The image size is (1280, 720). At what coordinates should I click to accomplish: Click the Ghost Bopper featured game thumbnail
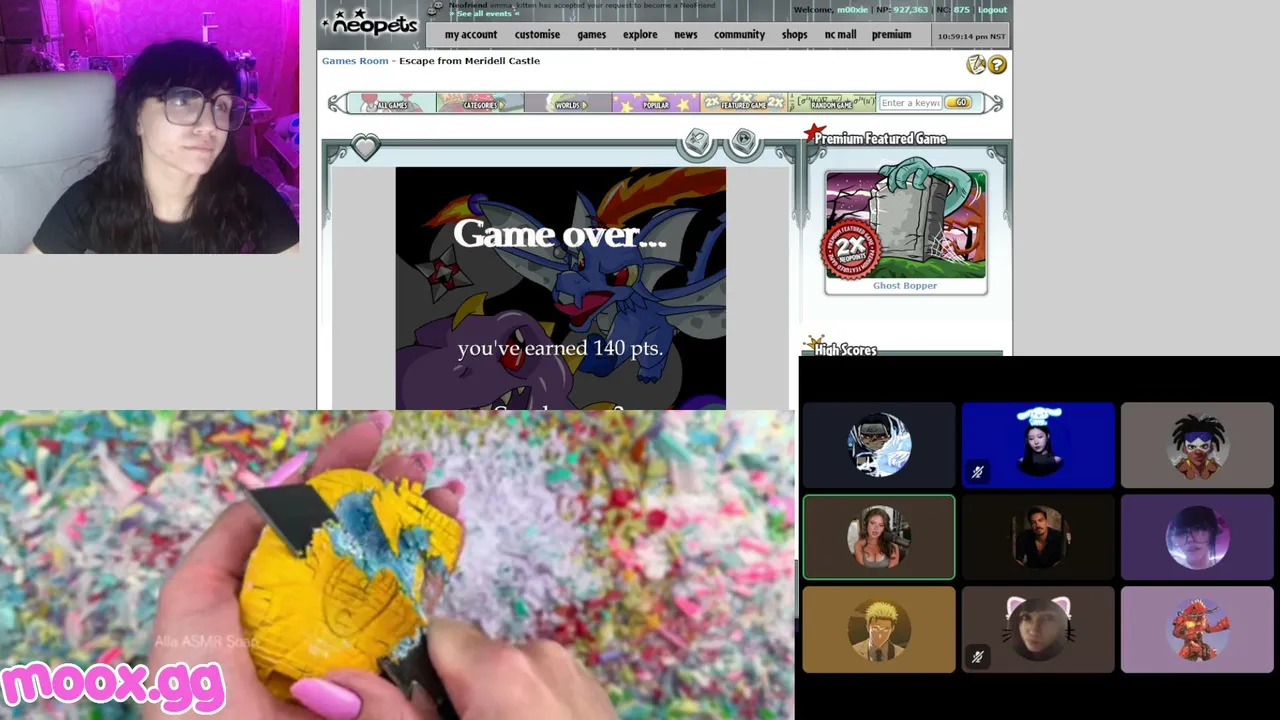905,225
